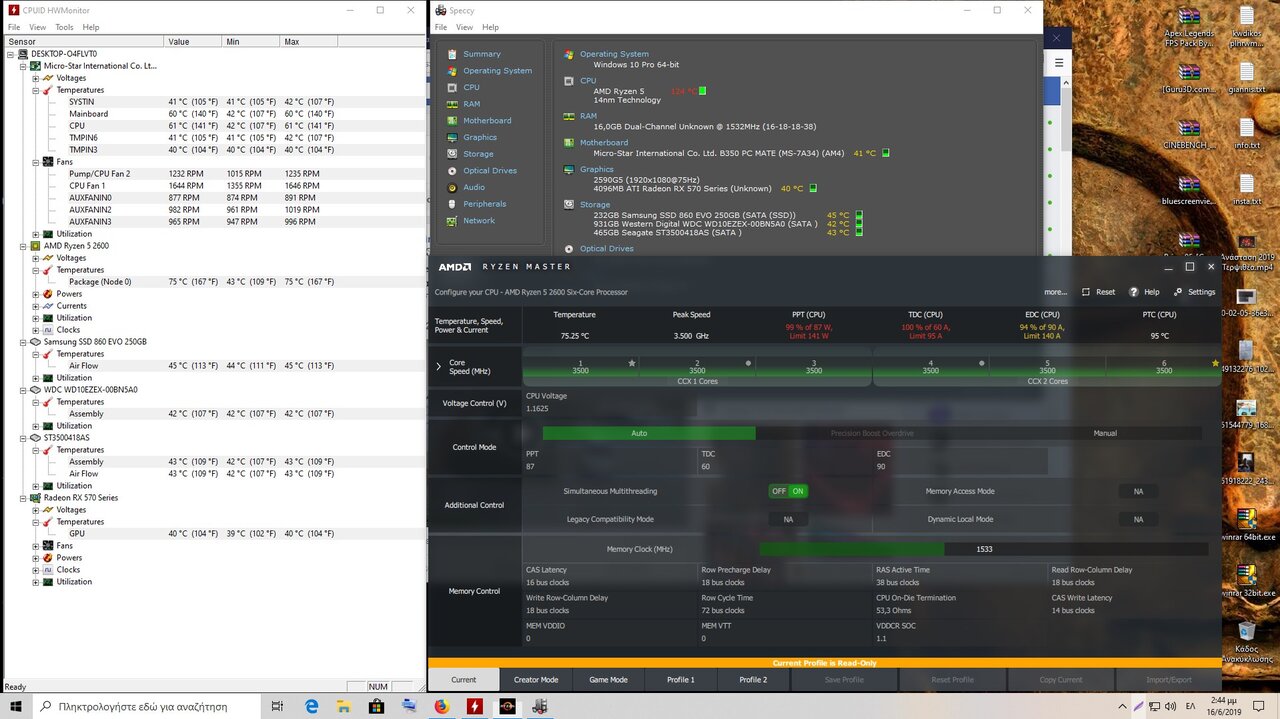Open Firefox from the taskbar
The width and height of the screenshot is (1280, 719).
[442, 706]
